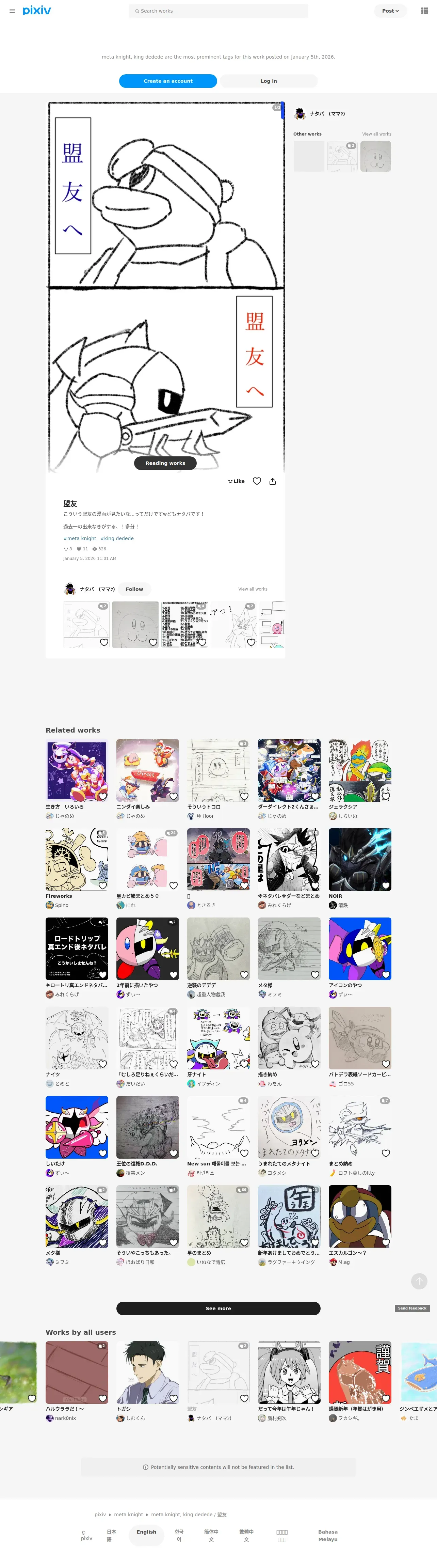Follow the artist ナタバ
Viewport: 437px width, 1568px height.
pos(134,589)
